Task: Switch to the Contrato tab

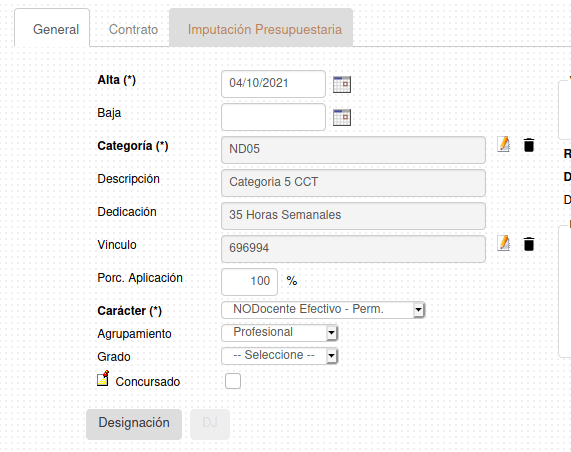Action: (133, 29)
